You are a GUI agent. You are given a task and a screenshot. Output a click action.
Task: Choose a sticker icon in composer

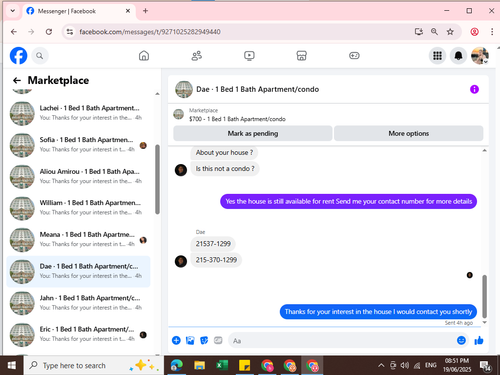coord(204,340)
